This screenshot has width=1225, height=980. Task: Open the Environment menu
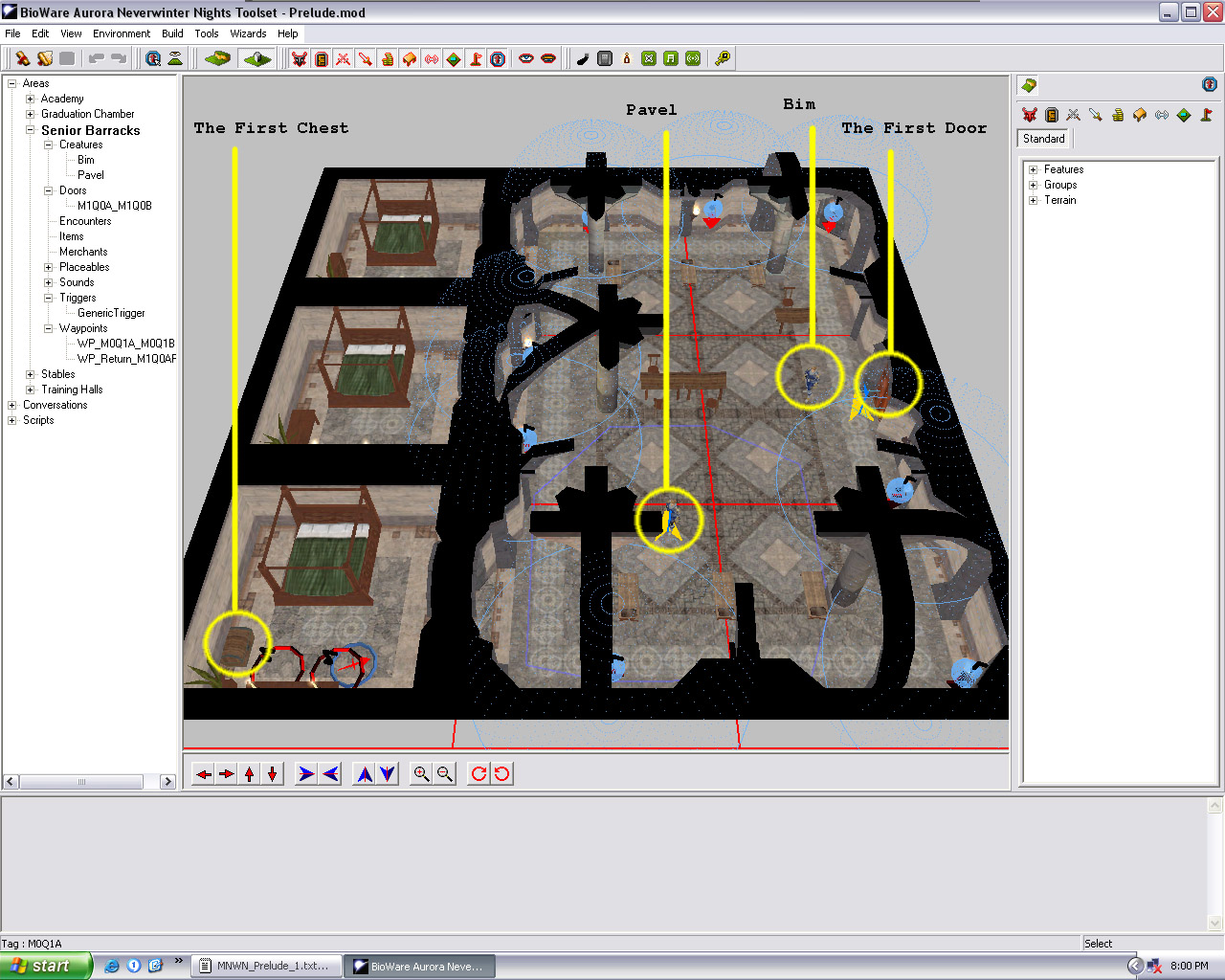click(122, 33)
